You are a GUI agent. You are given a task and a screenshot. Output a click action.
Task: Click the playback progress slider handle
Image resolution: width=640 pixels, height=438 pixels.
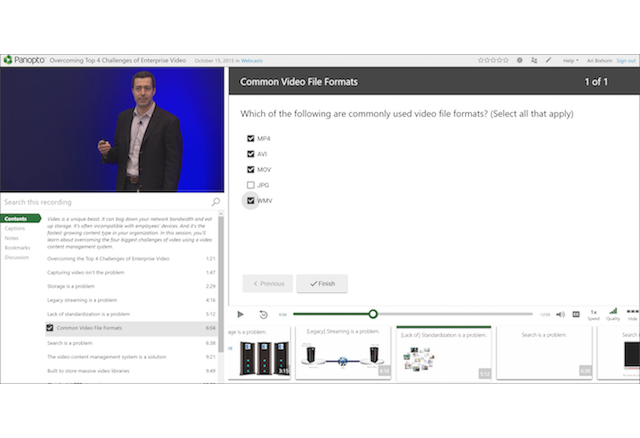coord(373,314)
